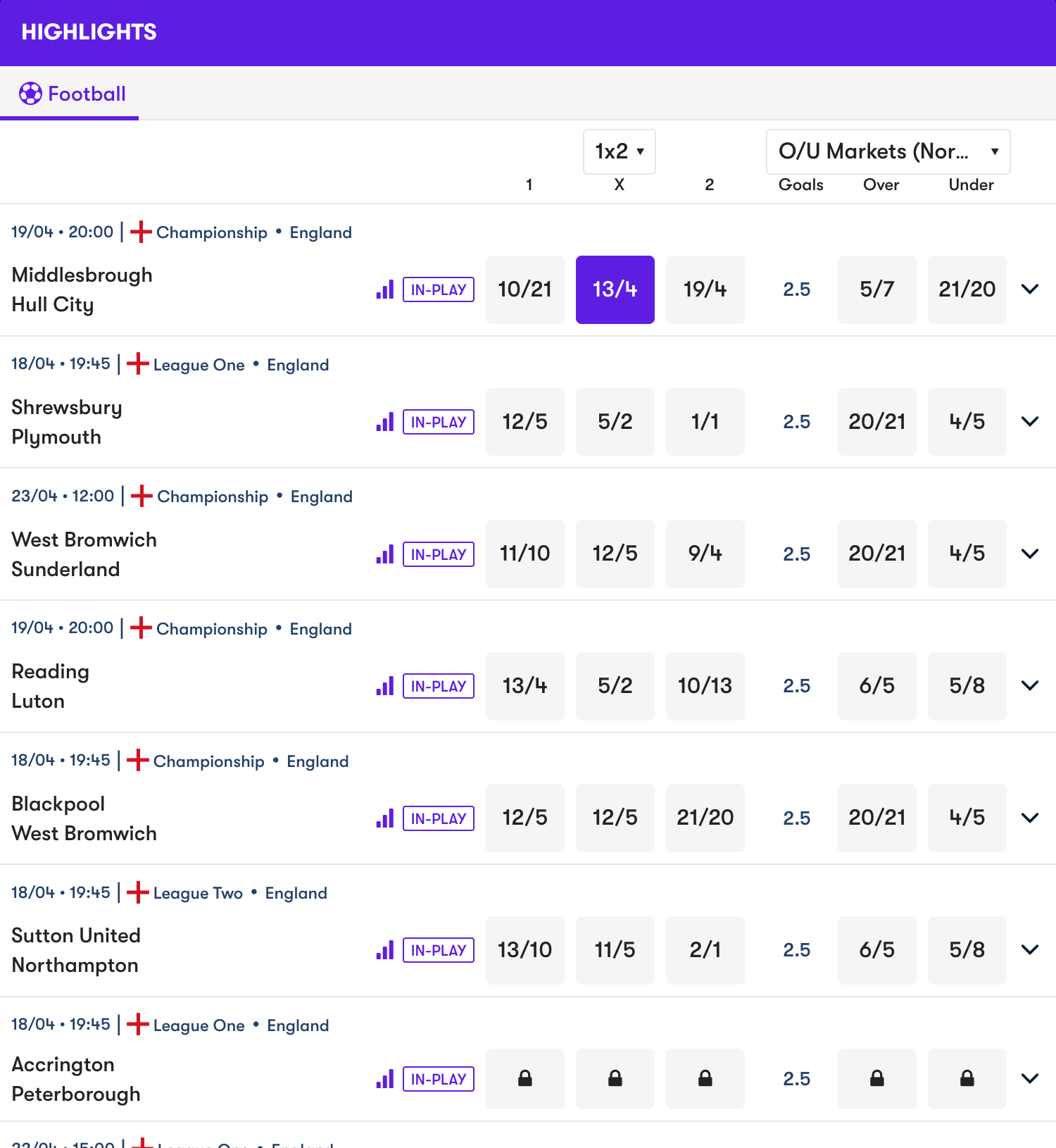Click IN-PLAY badge for Accrington vs Peterborough
1056x1148 pixels.
pyautogui.click(x=439, y=1079)
